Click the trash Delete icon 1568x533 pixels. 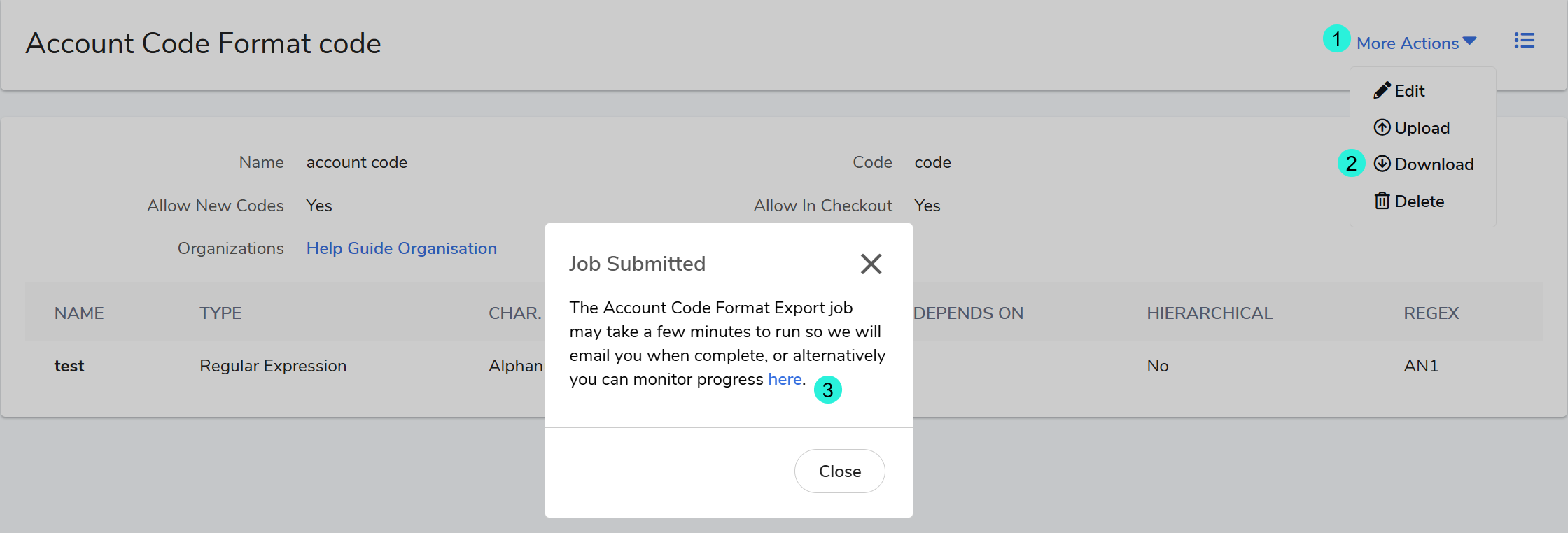[1382, 201]
